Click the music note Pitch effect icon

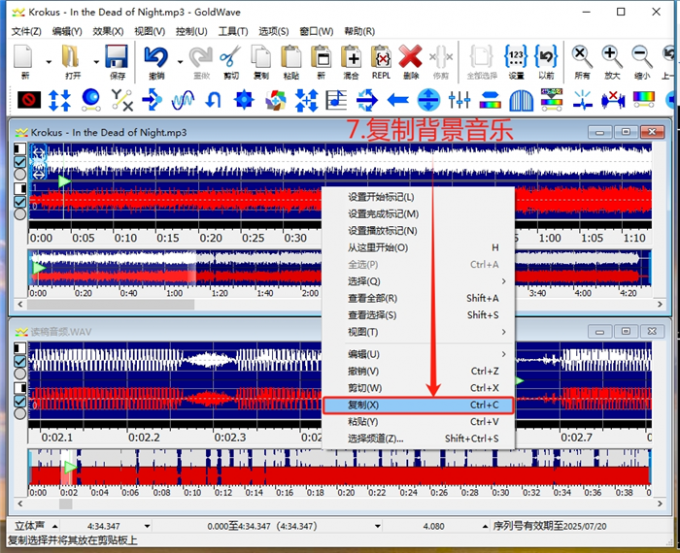(x=336, y=100)
